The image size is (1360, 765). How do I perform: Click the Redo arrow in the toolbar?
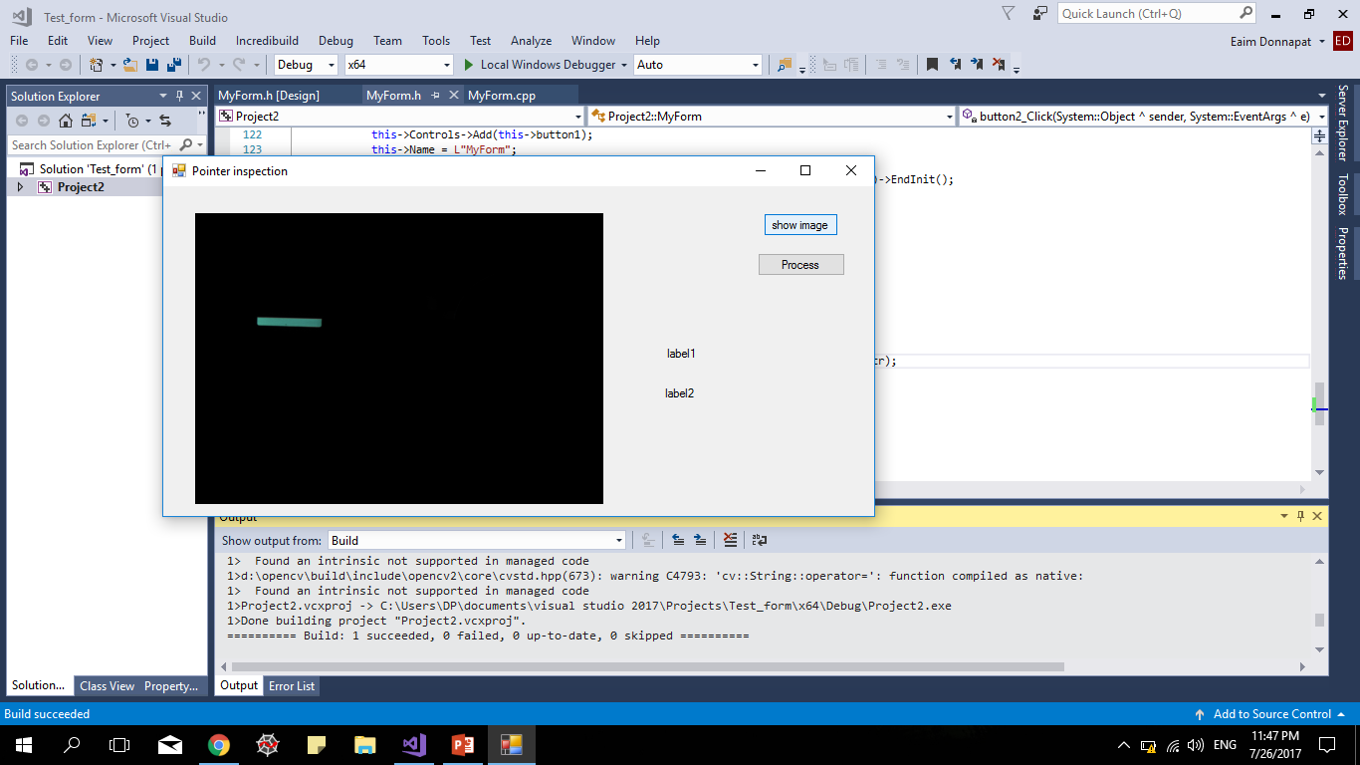coord(239,65)
